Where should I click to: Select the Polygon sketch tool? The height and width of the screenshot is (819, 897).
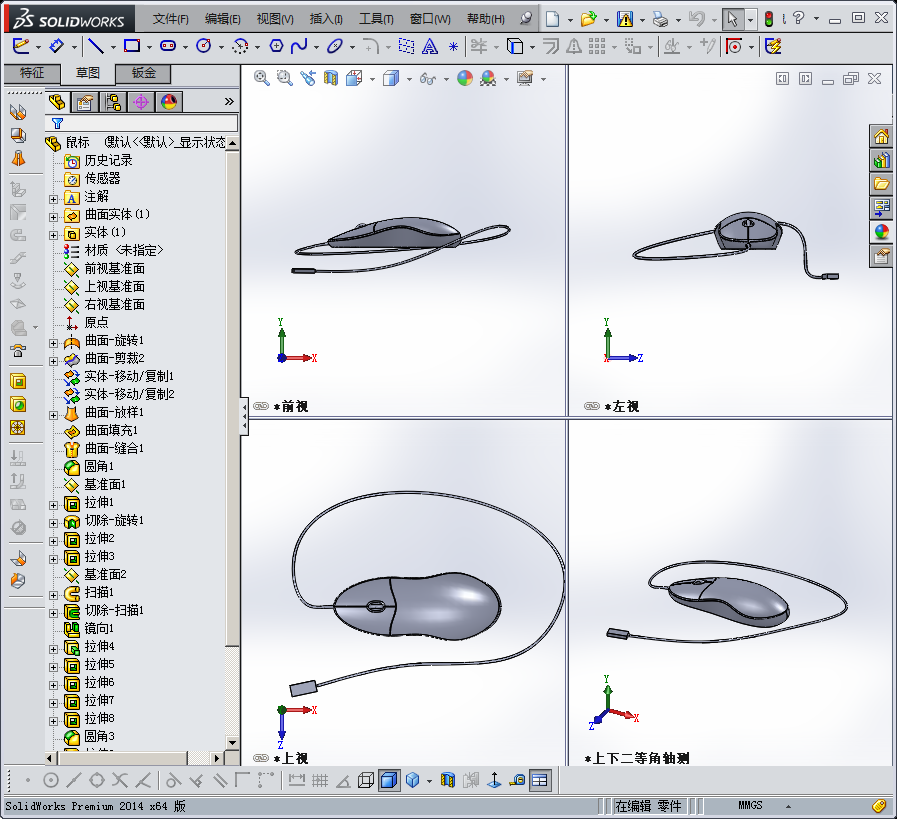point(276,46)
